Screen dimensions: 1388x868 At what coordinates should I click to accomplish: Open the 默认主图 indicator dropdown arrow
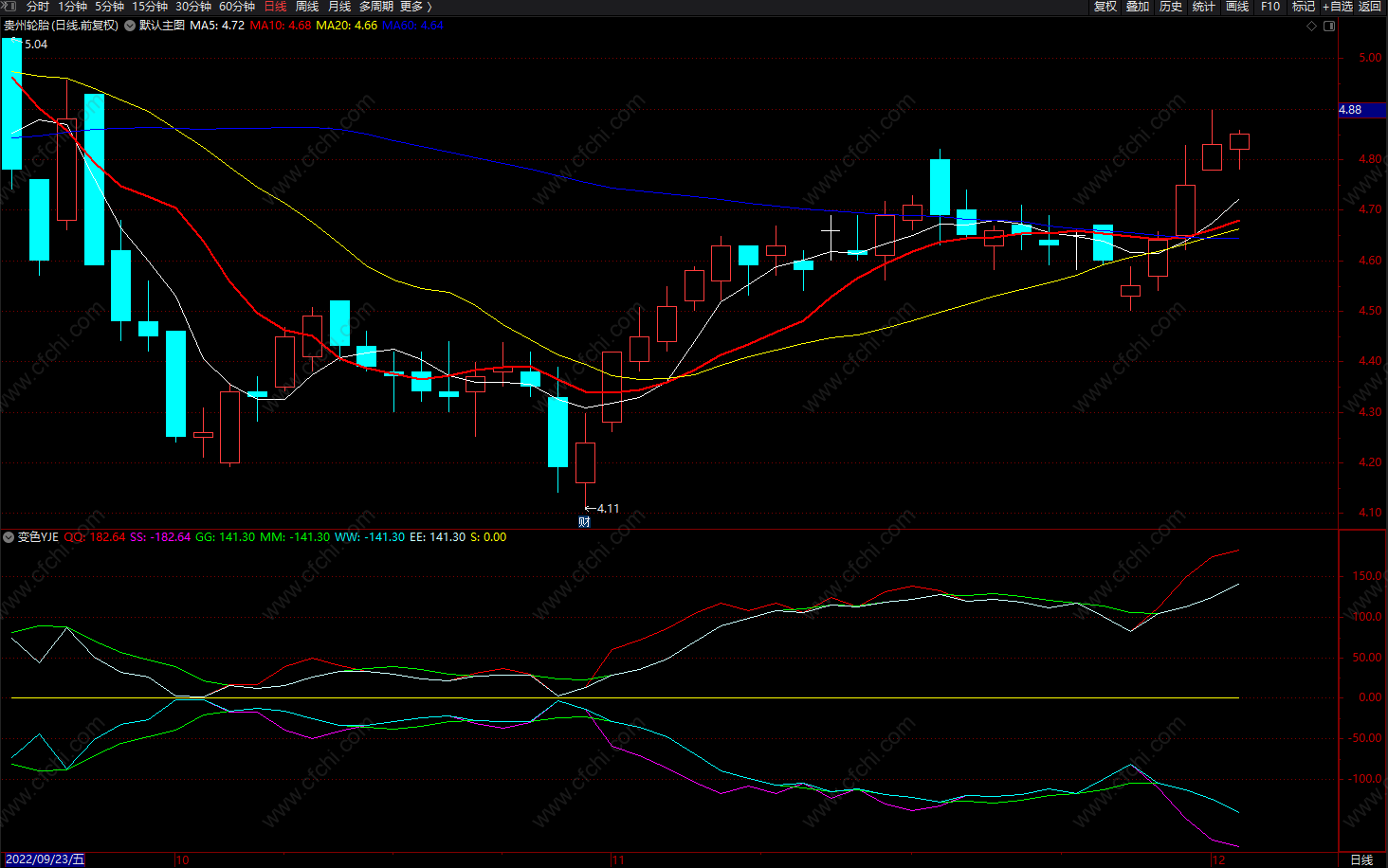point(130,26)
